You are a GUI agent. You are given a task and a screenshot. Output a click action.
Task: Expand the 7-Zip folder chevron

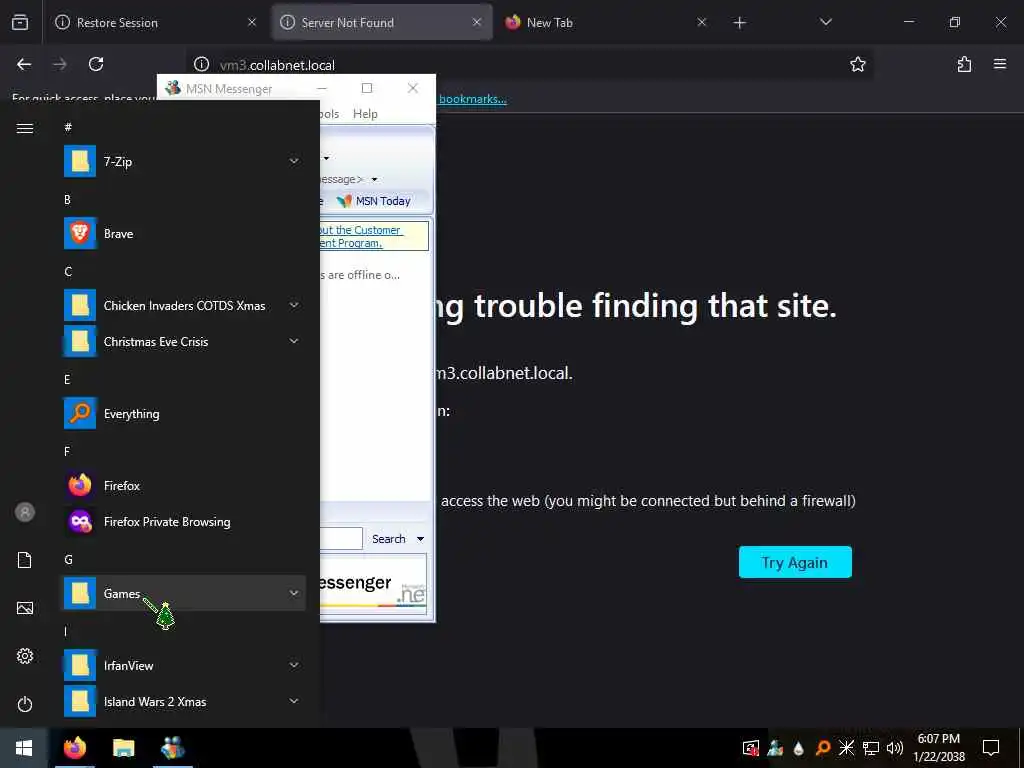coord(294,161)
